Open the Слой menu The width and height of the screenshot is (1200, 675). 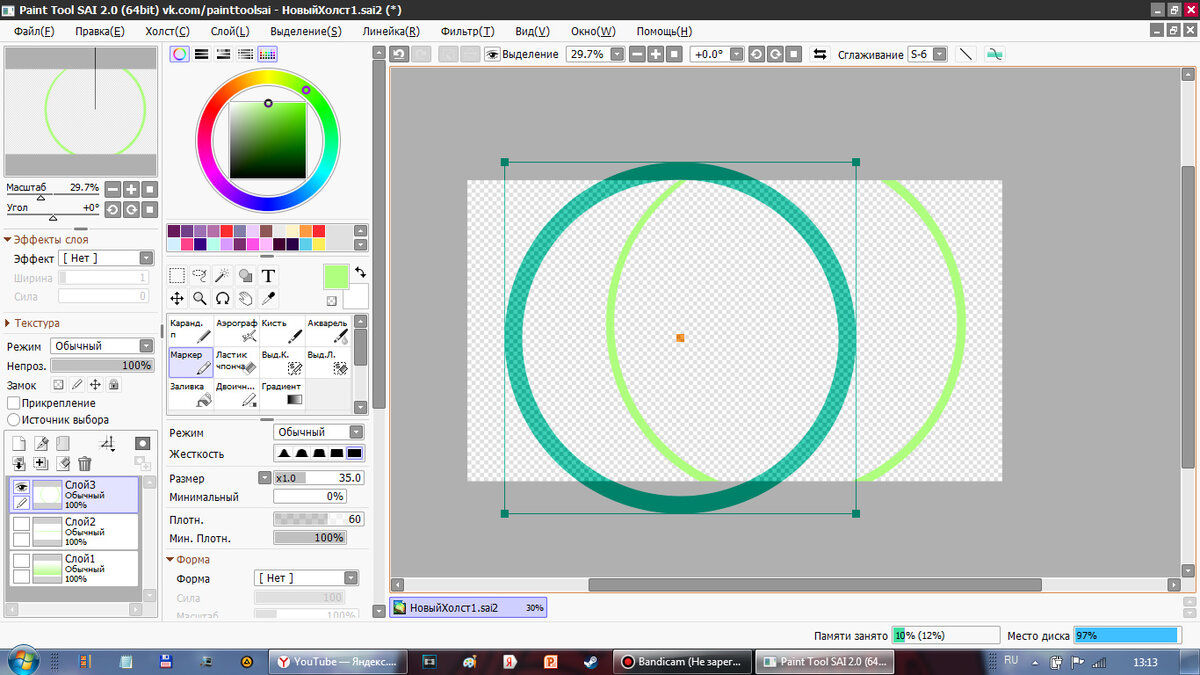click(x=231, y=31)
